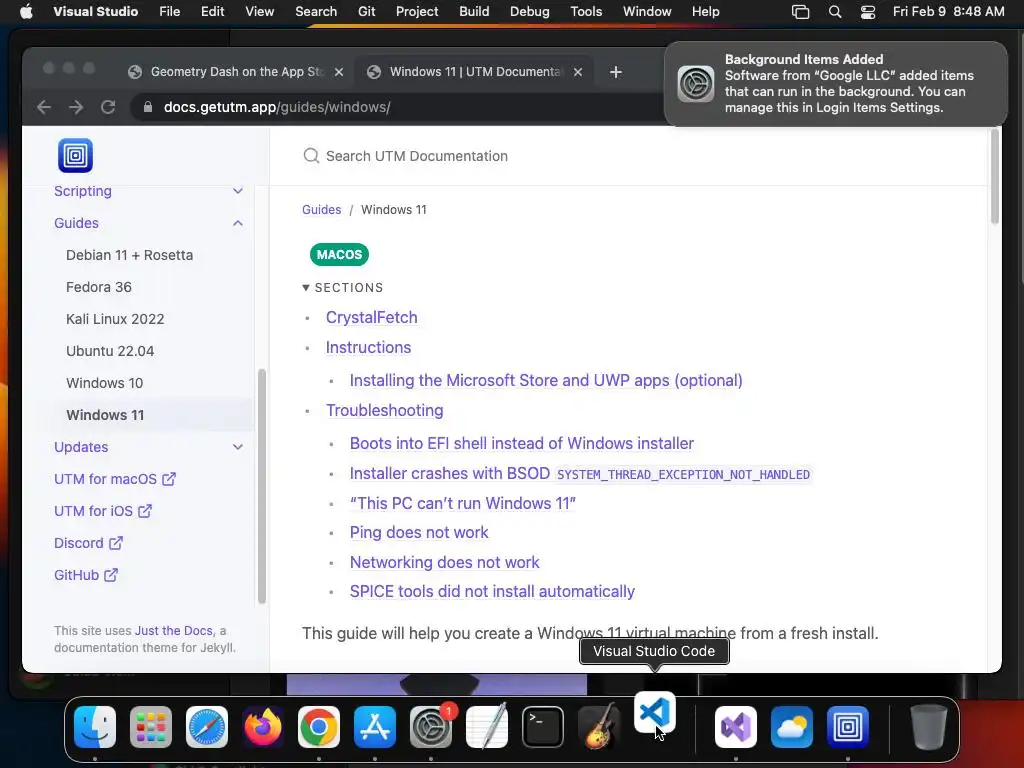
Task: Open the Tools menu
Action: (586, 12)
